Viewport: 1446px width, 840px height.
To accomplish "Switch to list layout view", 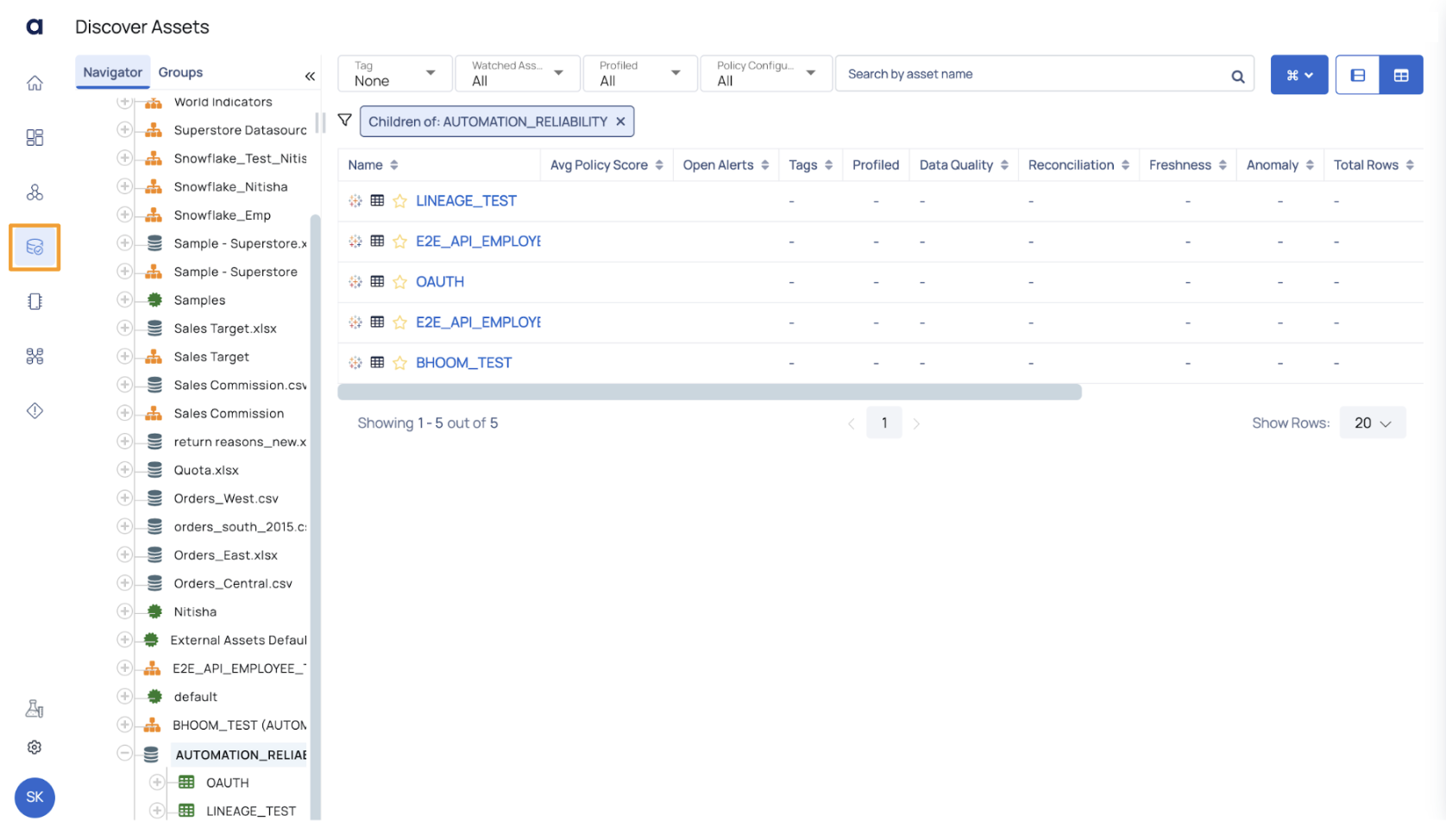I will (1357, 75).
